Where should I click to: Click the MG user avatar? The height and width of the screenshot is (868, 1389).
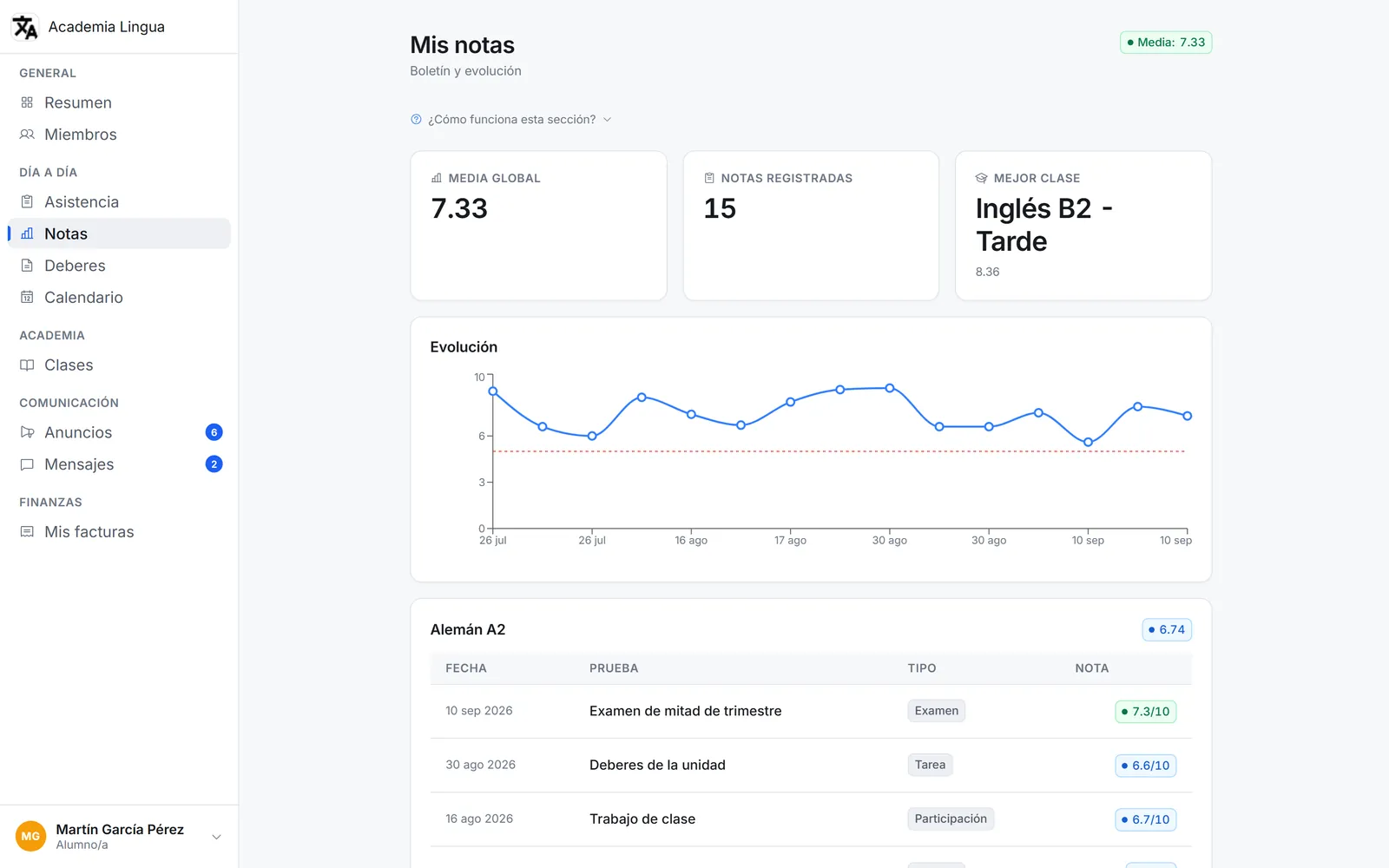[x=30, y=837]
